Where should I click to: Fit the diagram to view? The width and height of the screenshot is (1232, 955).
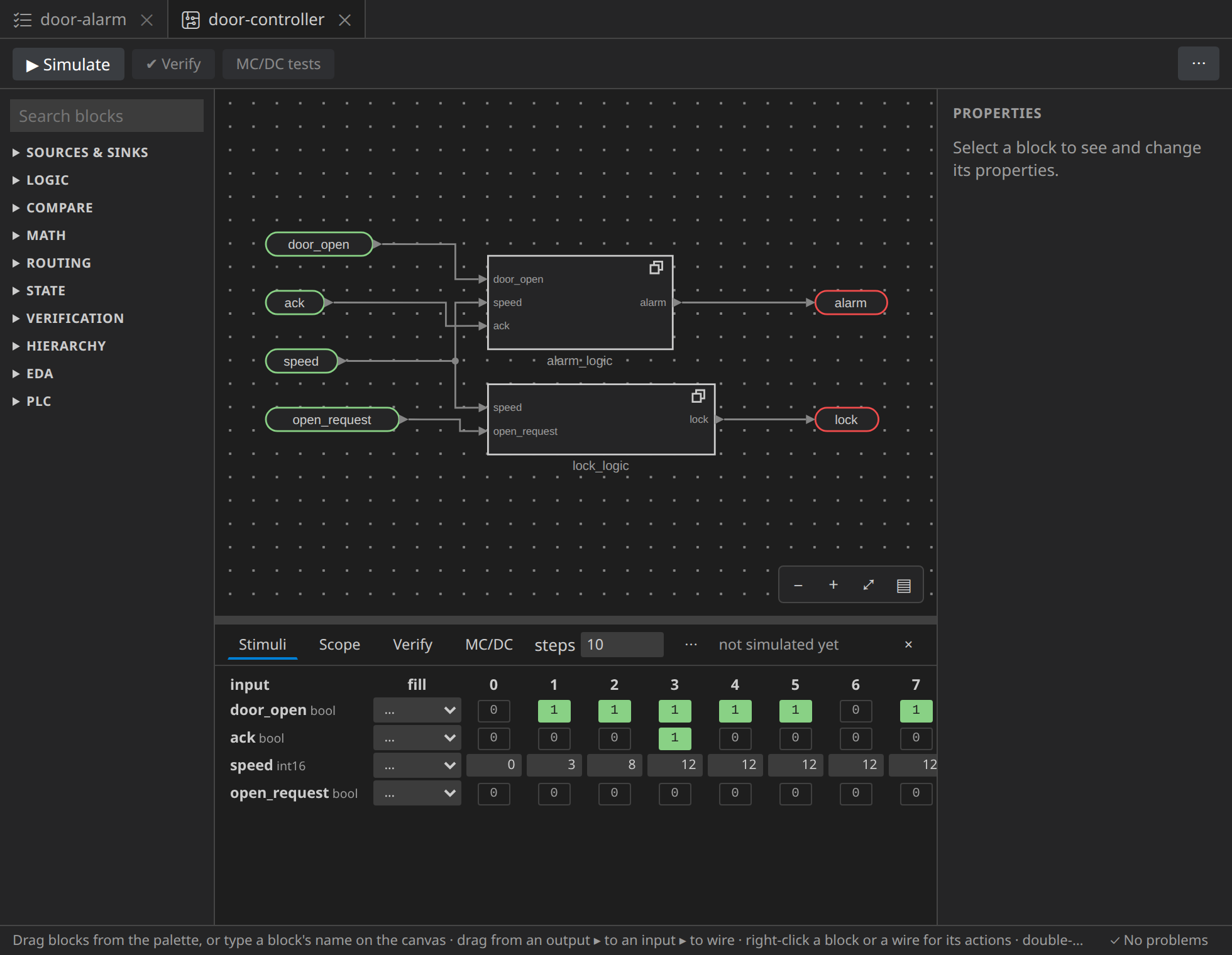(x=868, y=585)
